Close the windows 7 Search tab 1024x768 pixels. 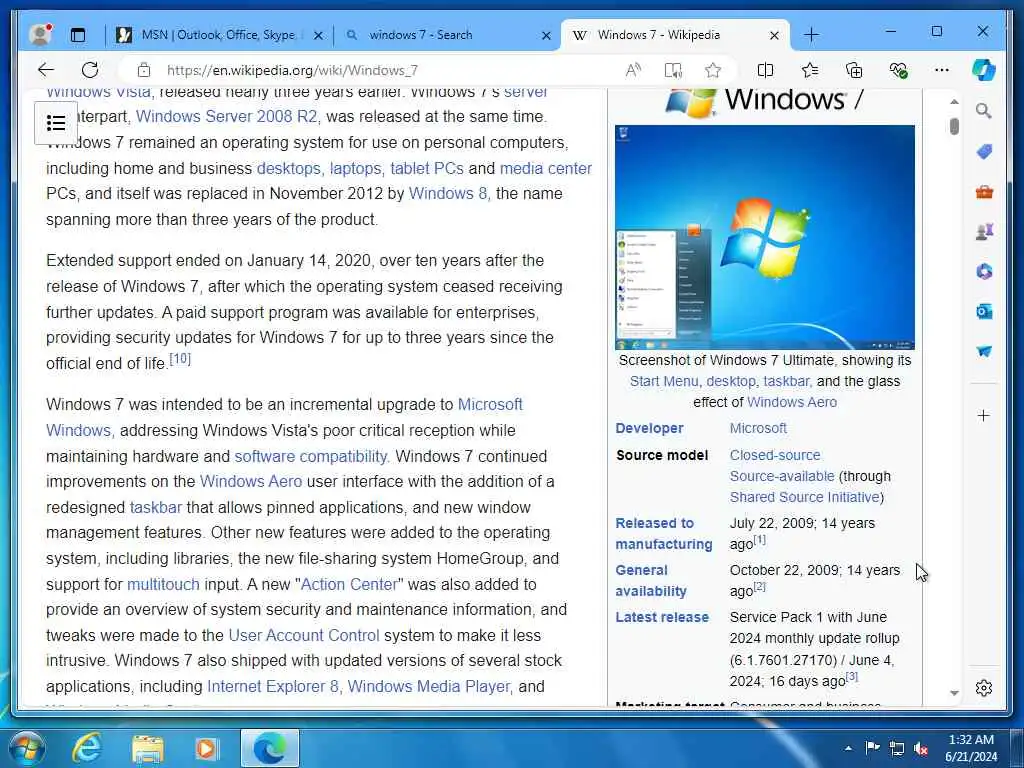pos(546,35)
